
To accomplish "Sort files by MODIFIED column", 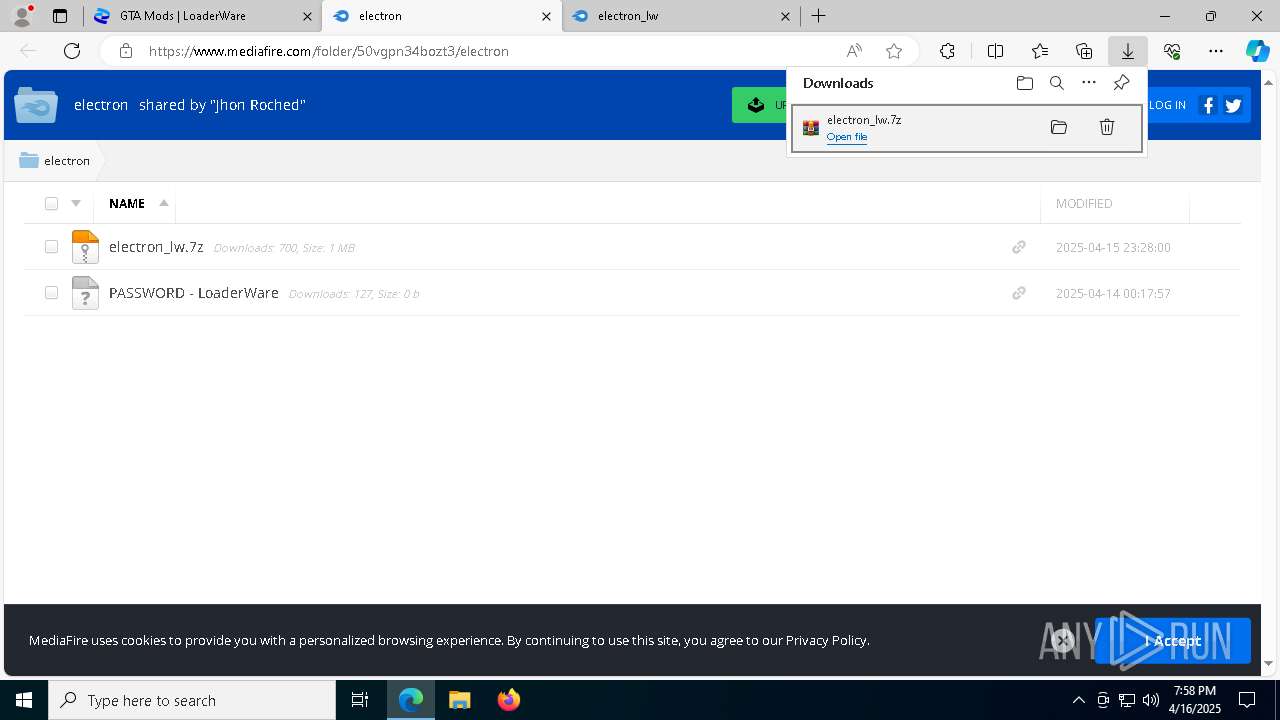I will [x=1084, y=203].
